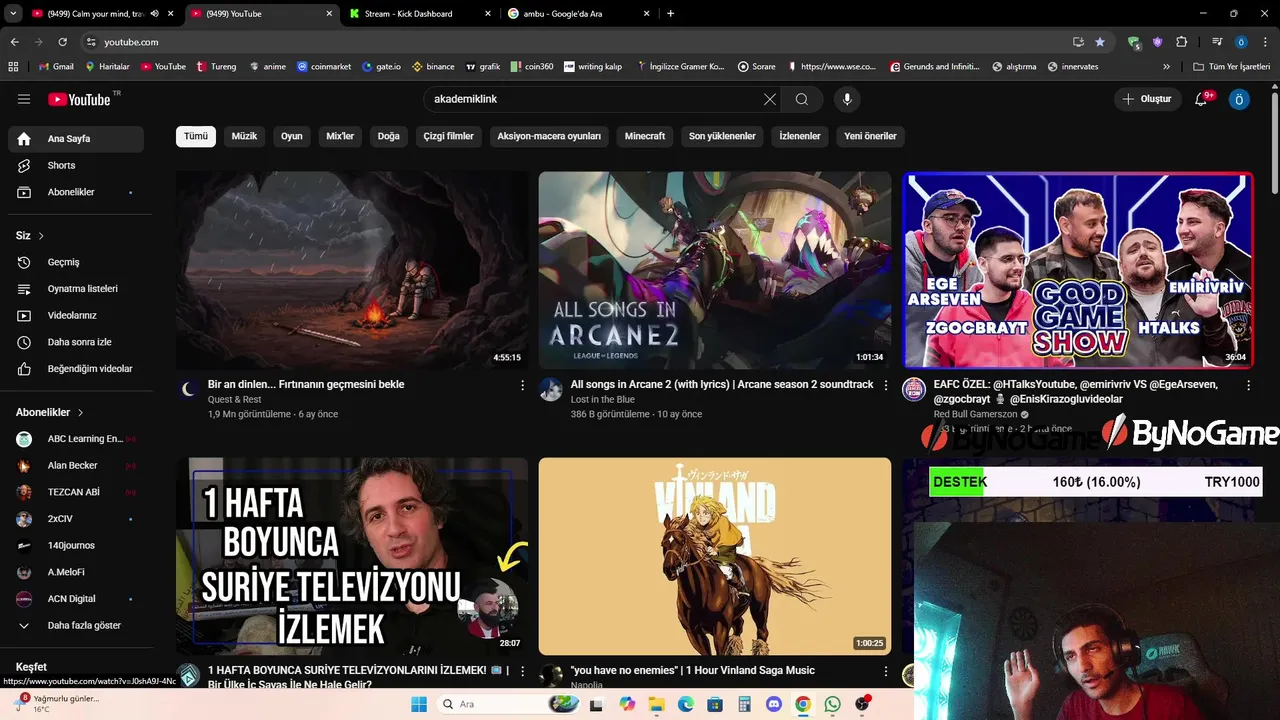Screen dimensions: 1280x720
Task: Expand the Abonelikler heading chevron
Action: click(x=81, y=412)
